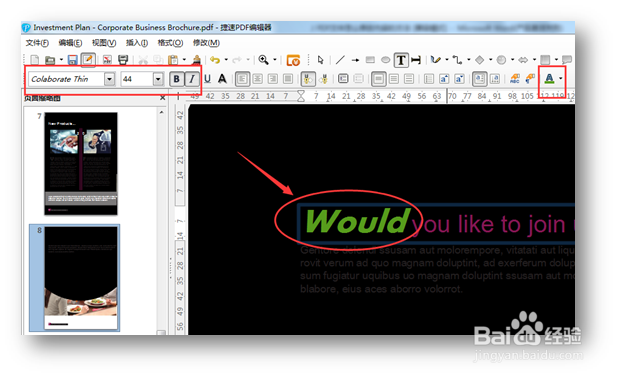617x377 pixels.
Task: Click the Font color A swatch
Action: [x=549, y=79]
